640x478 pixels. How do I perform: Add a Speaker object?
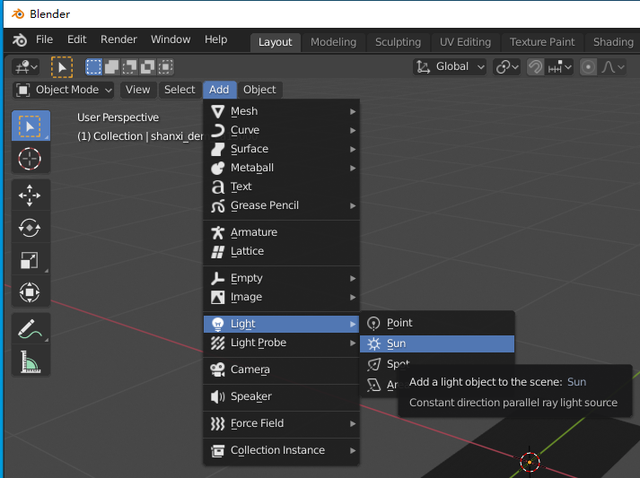tap(282, 397)
